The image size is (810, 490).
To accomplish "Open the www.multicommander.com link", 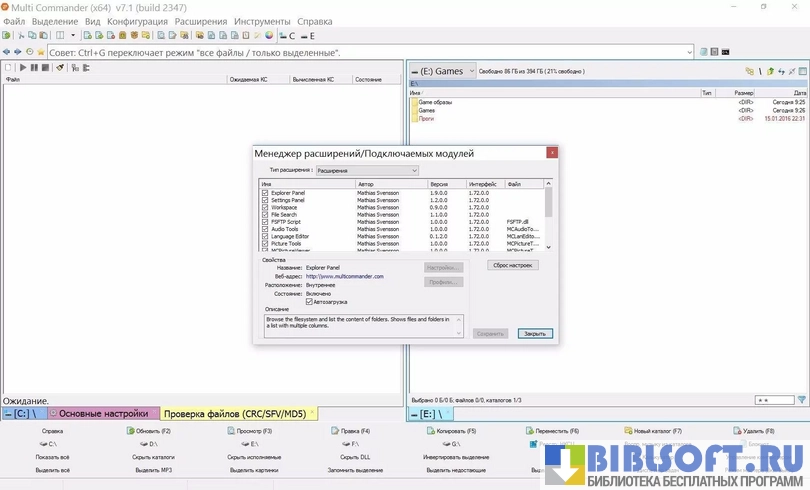I will click(x=345, y=276).
